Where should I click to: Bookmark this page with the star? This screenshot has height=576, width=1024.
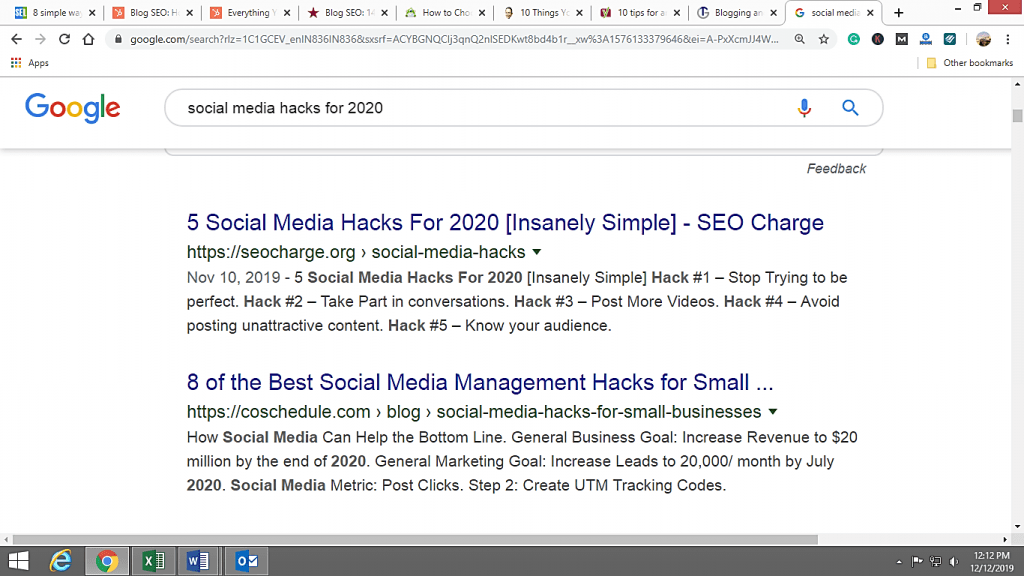[824, 39]
